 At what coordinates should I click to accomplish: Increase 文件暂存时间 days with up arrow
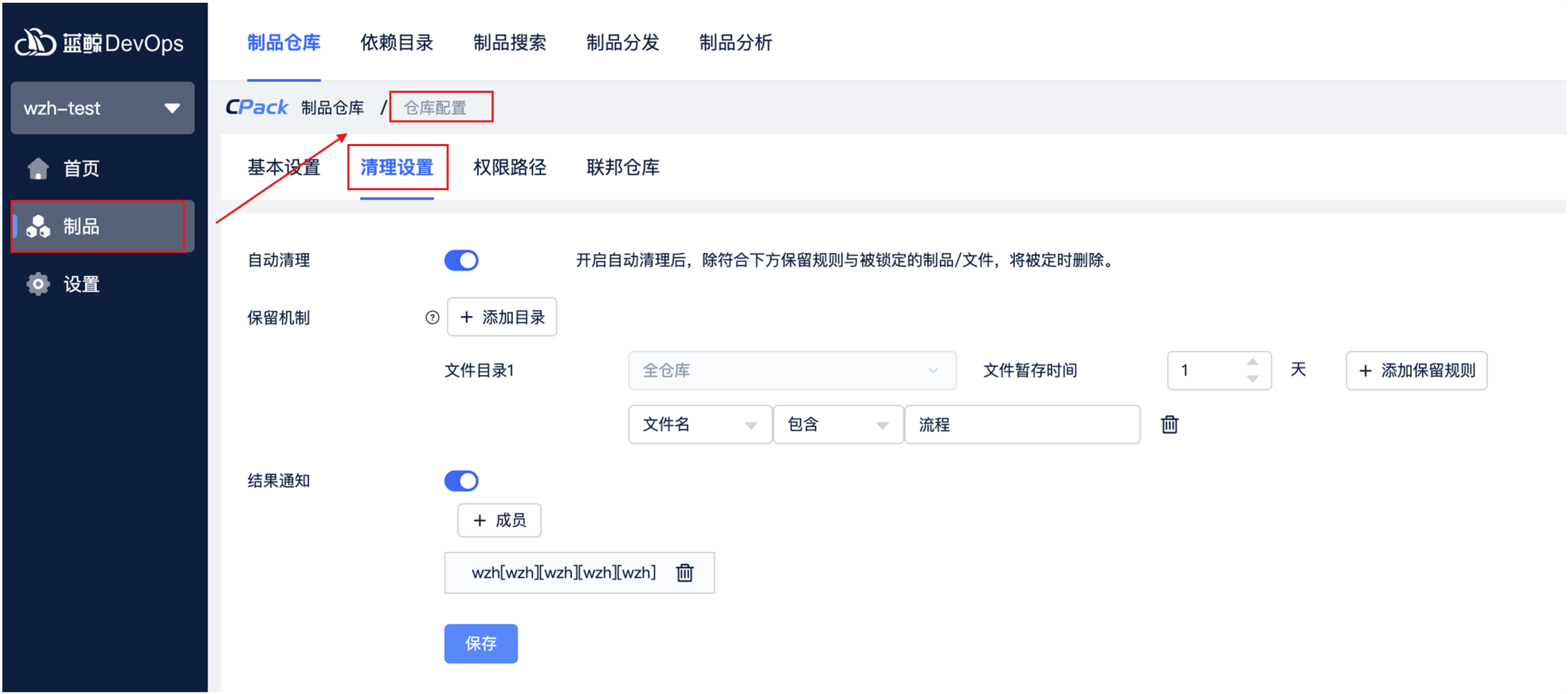1252,363
